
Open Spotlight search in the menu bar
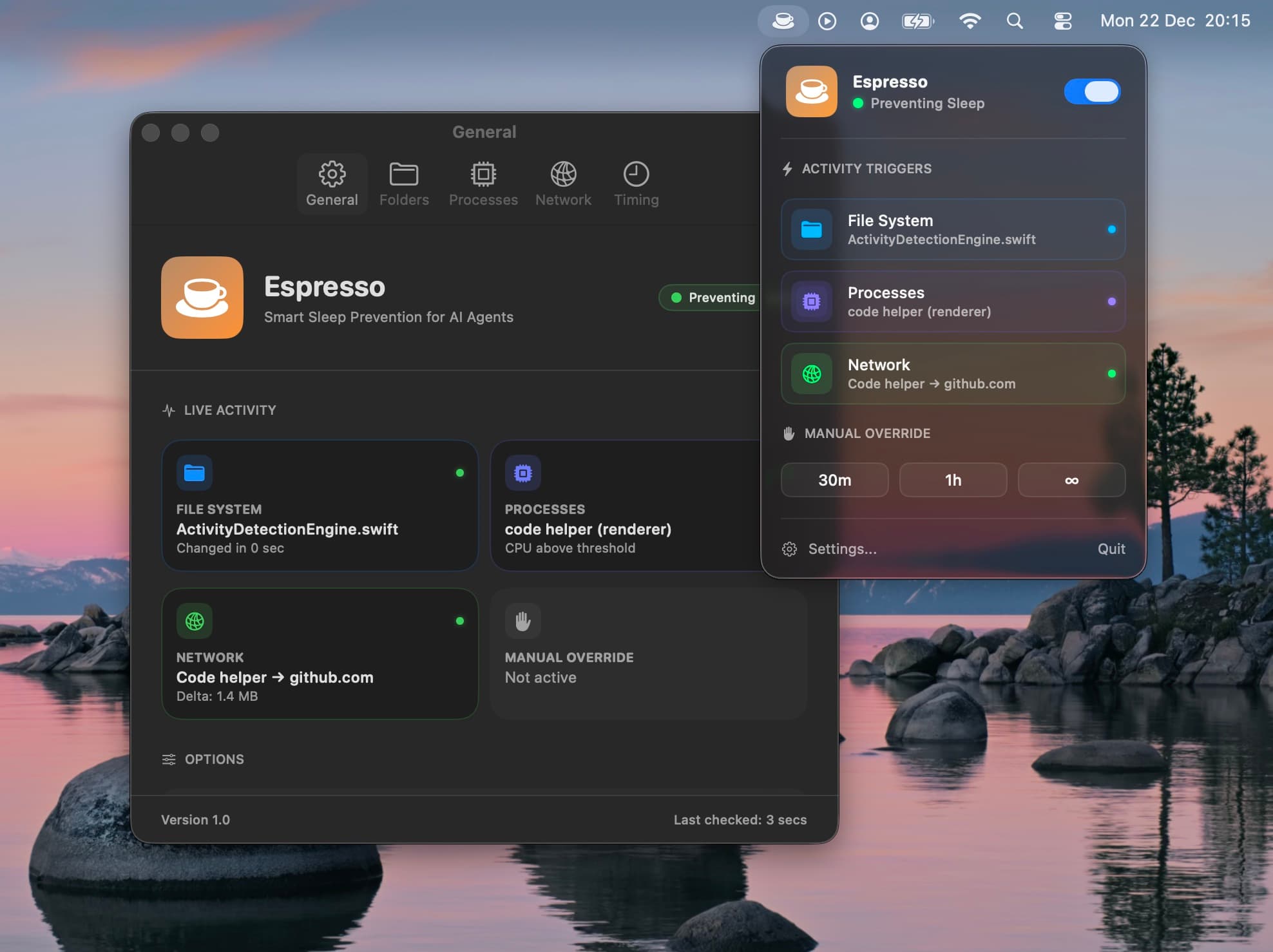1015,21
